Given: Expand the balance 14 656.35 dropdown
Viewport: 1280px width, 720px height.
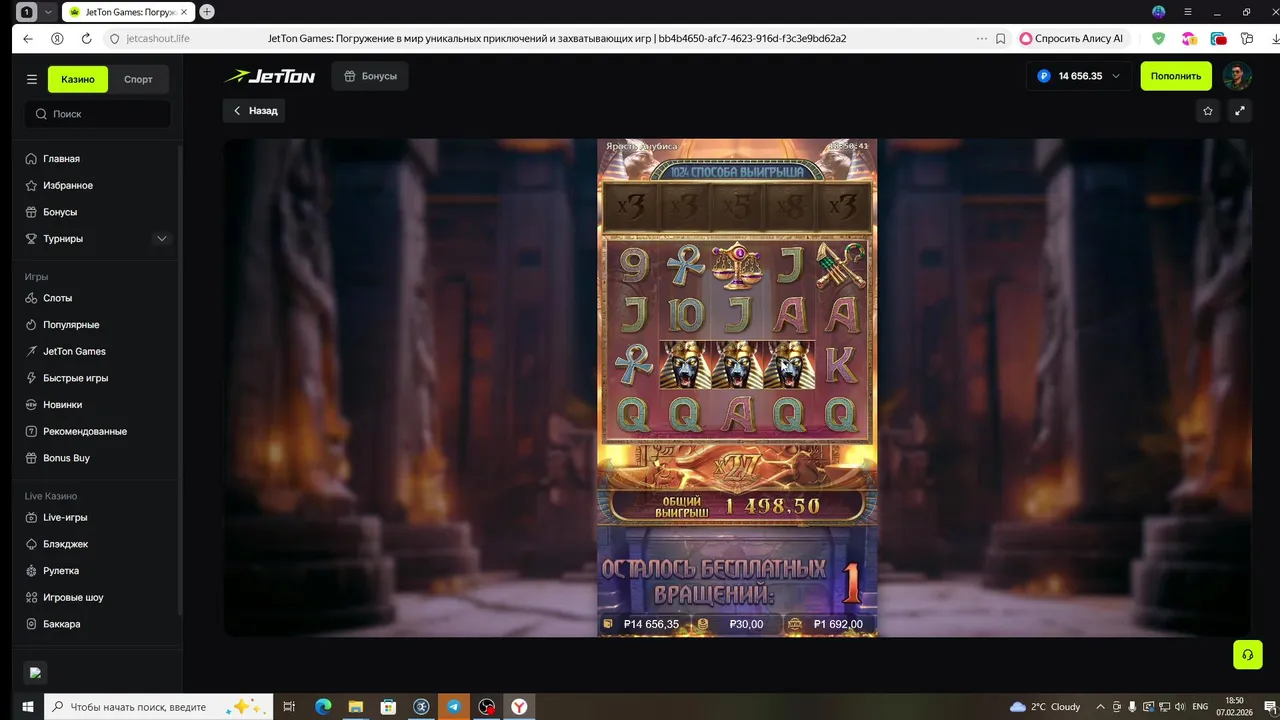Looking at the screenshot, I should coord(1079,76).
